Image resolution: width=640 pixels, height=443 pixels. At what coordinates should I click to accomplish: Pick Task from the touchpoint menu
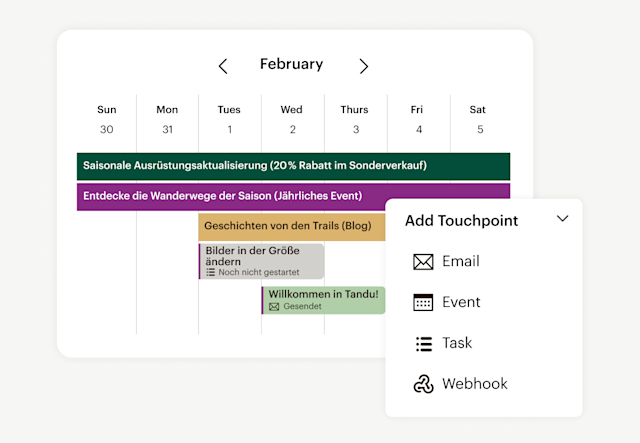point(458,344)
